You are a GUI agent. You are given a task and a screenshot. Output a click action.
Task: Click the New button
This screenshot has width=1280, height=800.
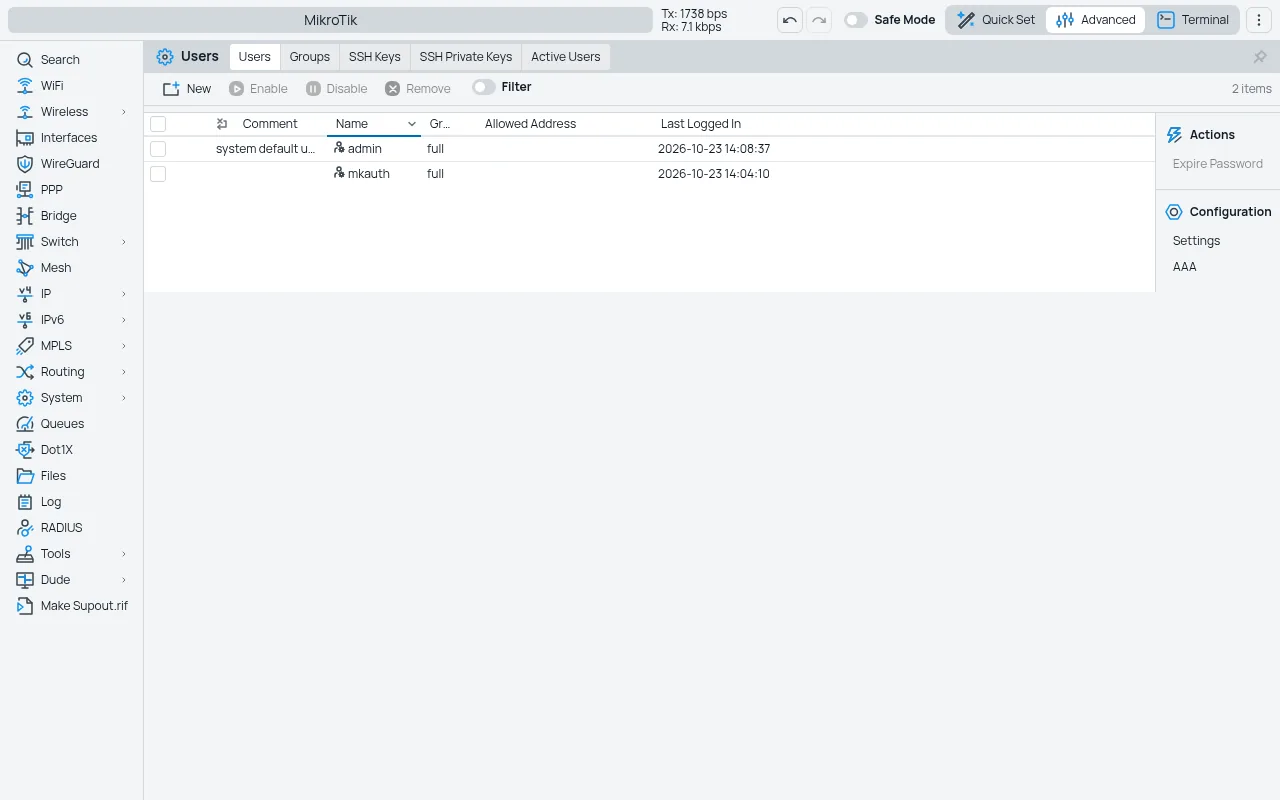click(x=187, y=89)
